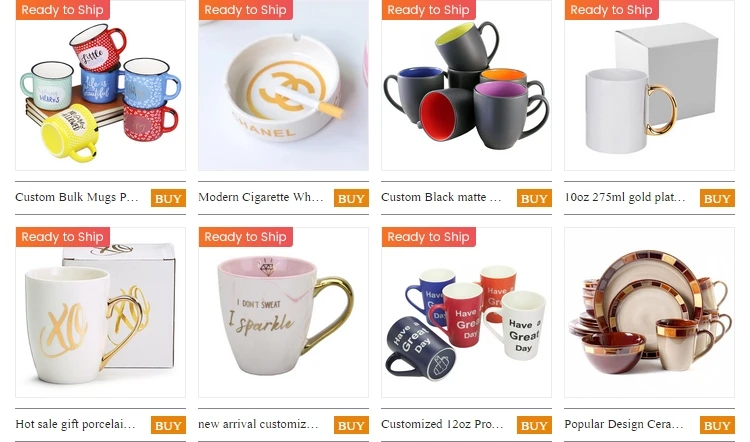Click BUY for Custom Bulk Mugs
Screen dimensions: 750x442
coord(168,198)
